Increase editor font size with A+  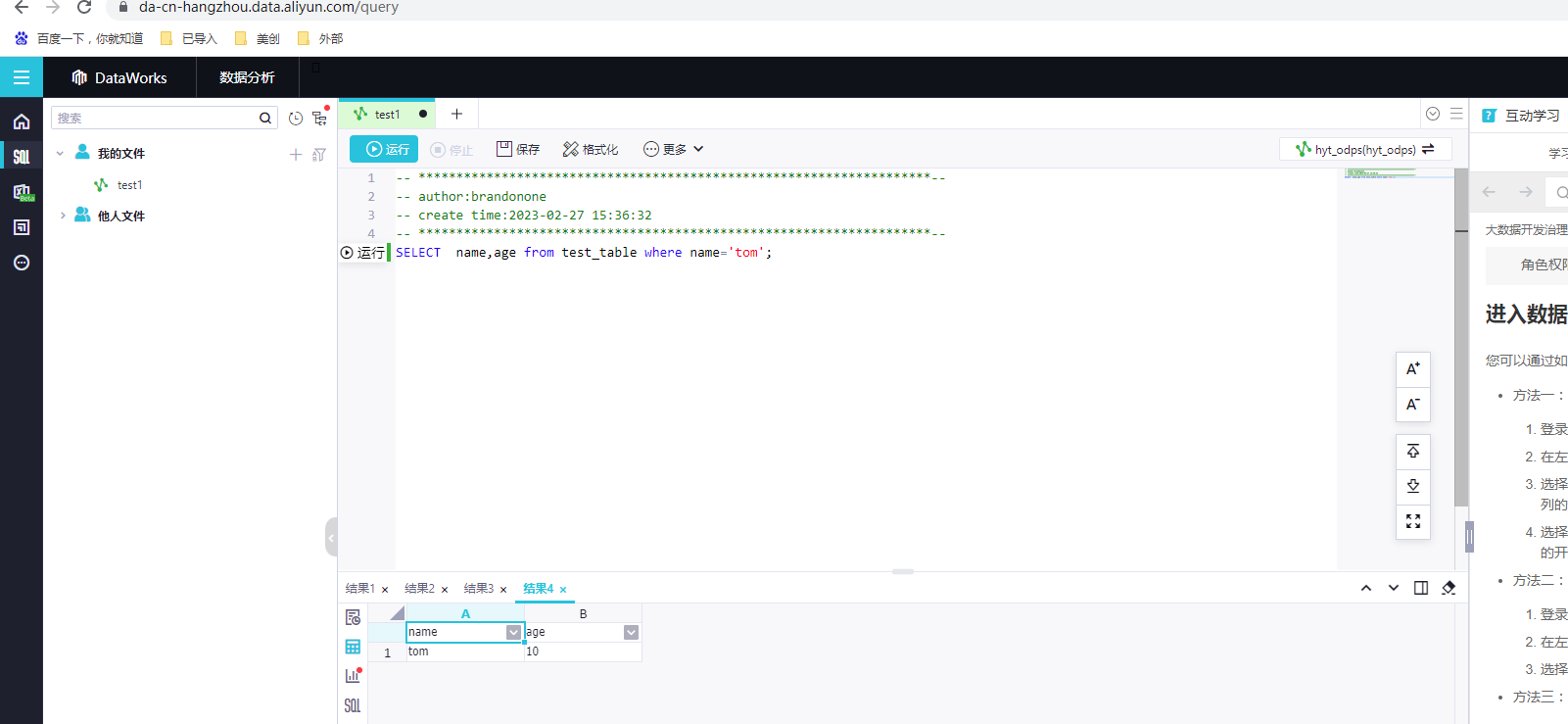point(1413,368)
